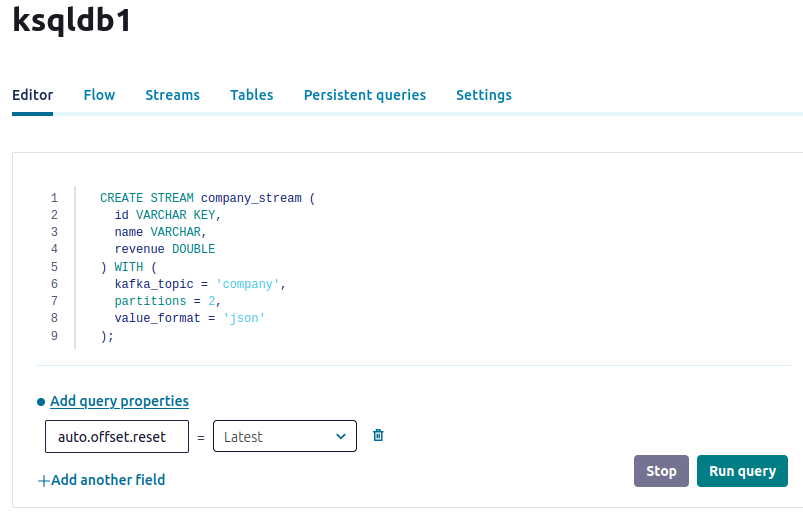Switch to the Editor tab
Screen dimensions: 803x516
[32, 95]
